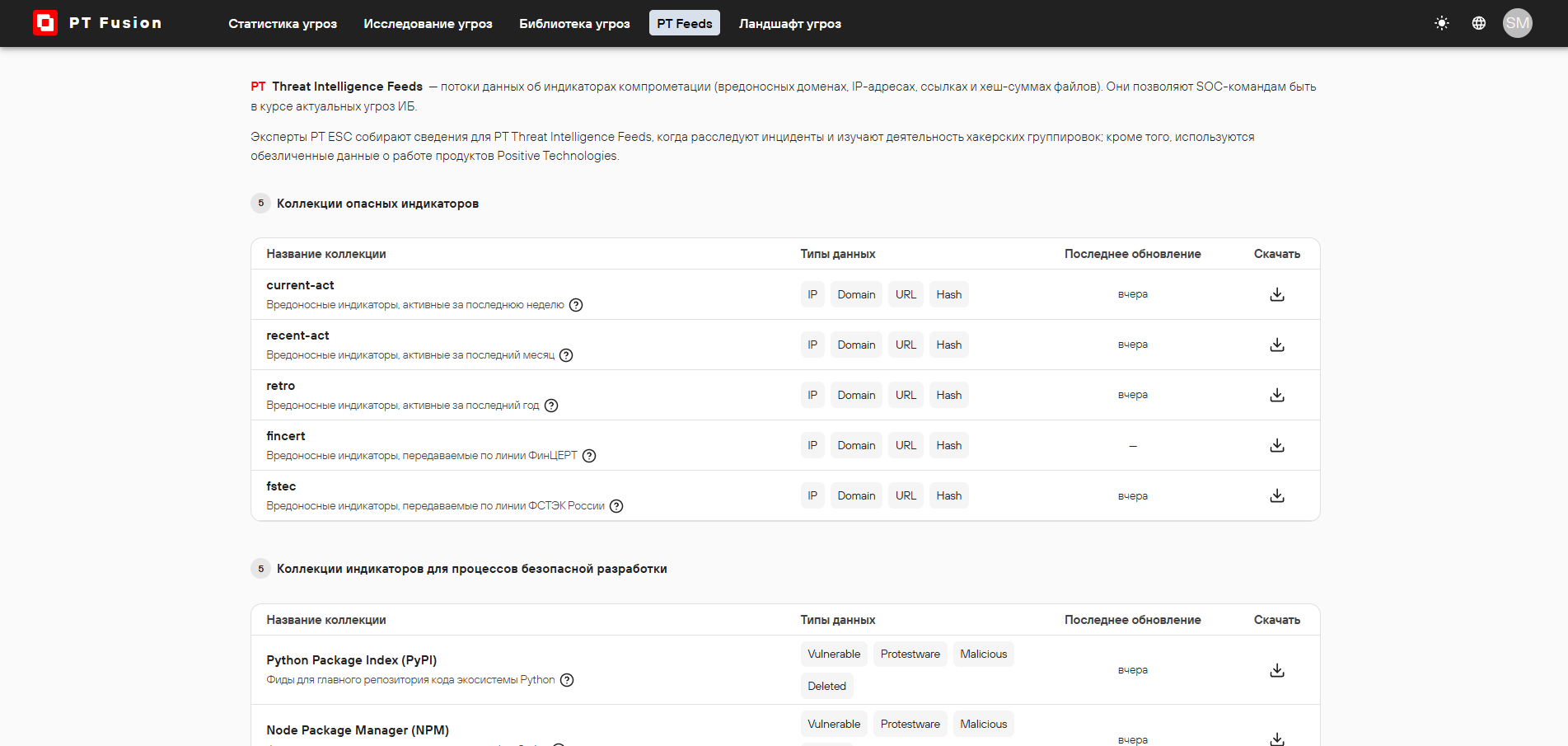Click the Protestware tag in PyPI row
Screen dimensions: 1568x746
coord(910,654)
